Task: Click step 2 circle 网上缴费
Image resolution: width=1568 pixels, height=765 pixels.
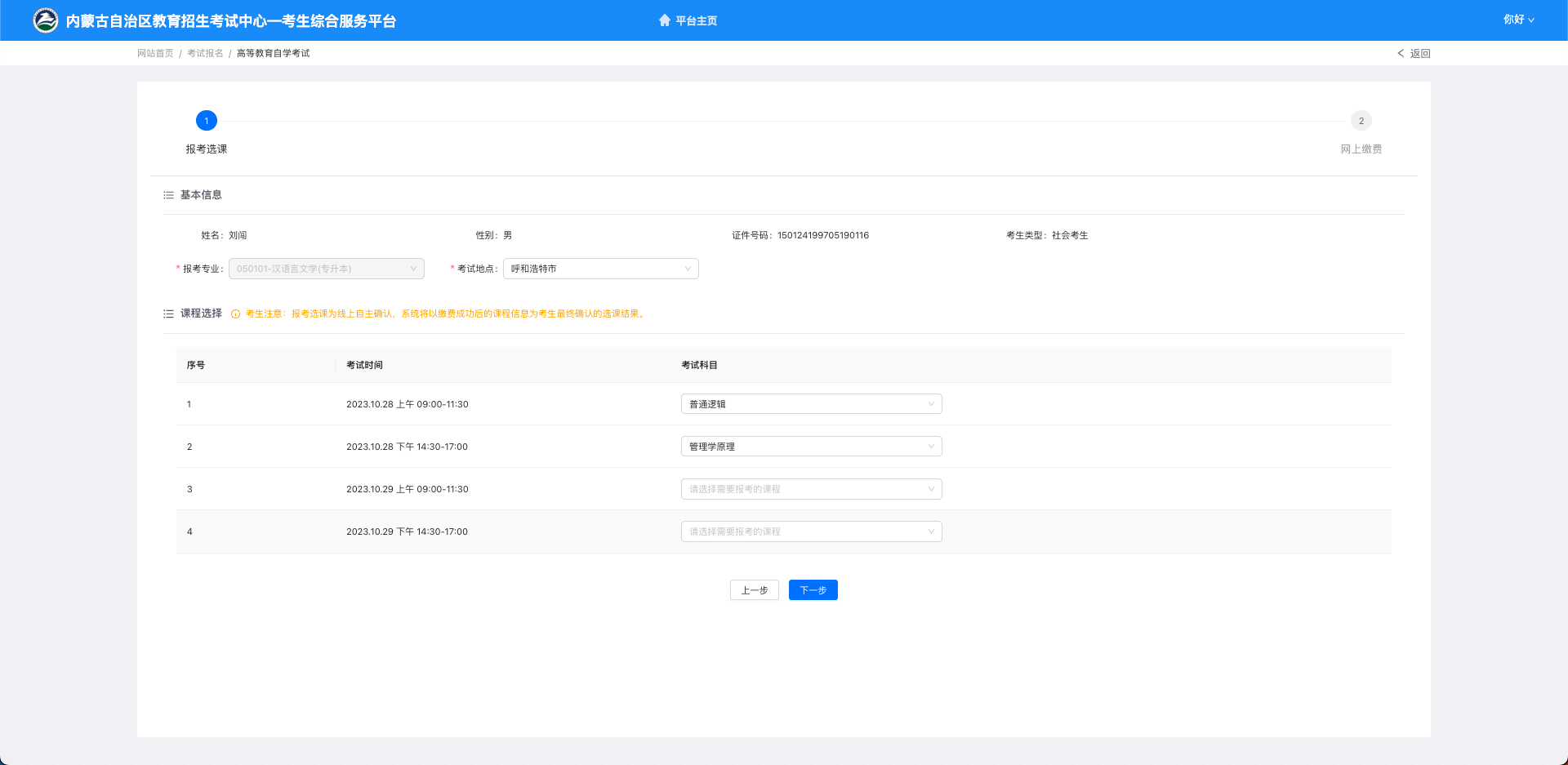Action: 1361,121
